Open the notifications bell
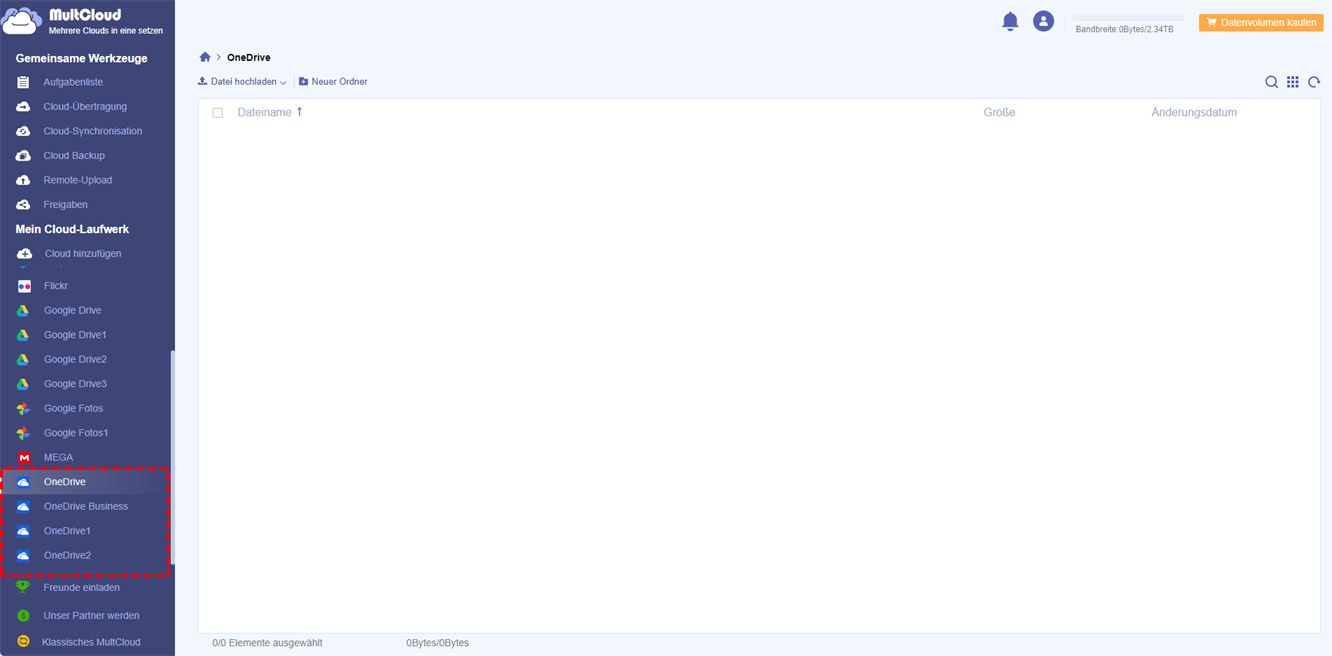1332x656 pixels. (1010, 21)
